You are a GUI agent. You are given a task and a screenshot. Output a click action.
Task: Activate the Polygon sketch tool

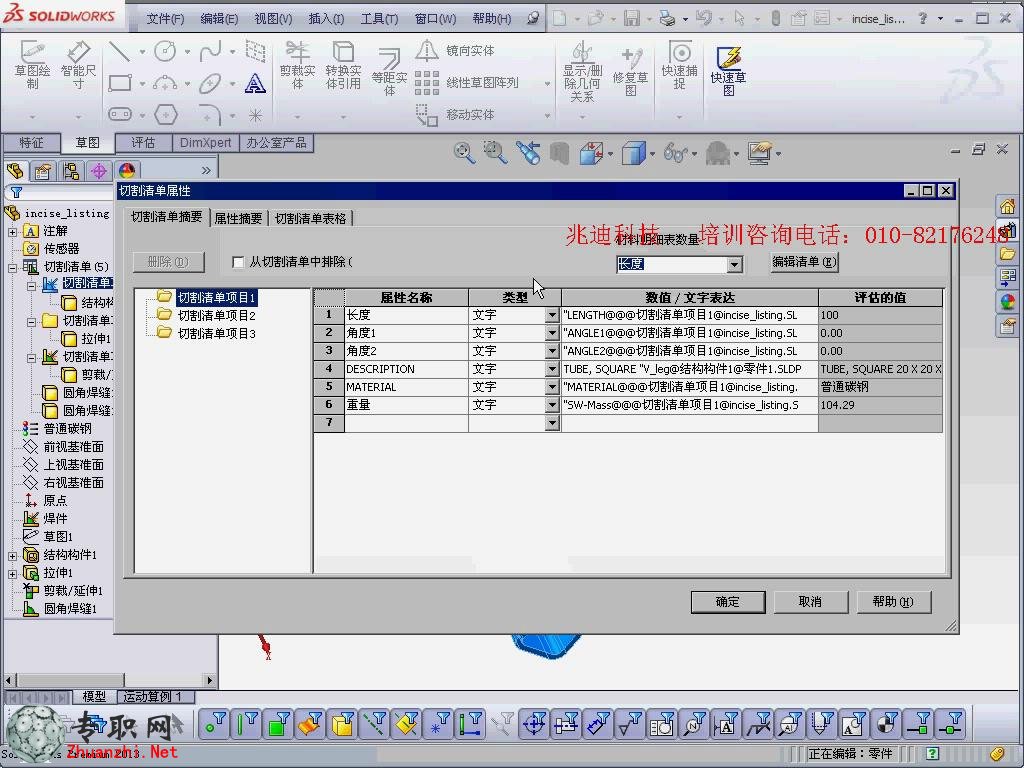(x=166, y=115)
